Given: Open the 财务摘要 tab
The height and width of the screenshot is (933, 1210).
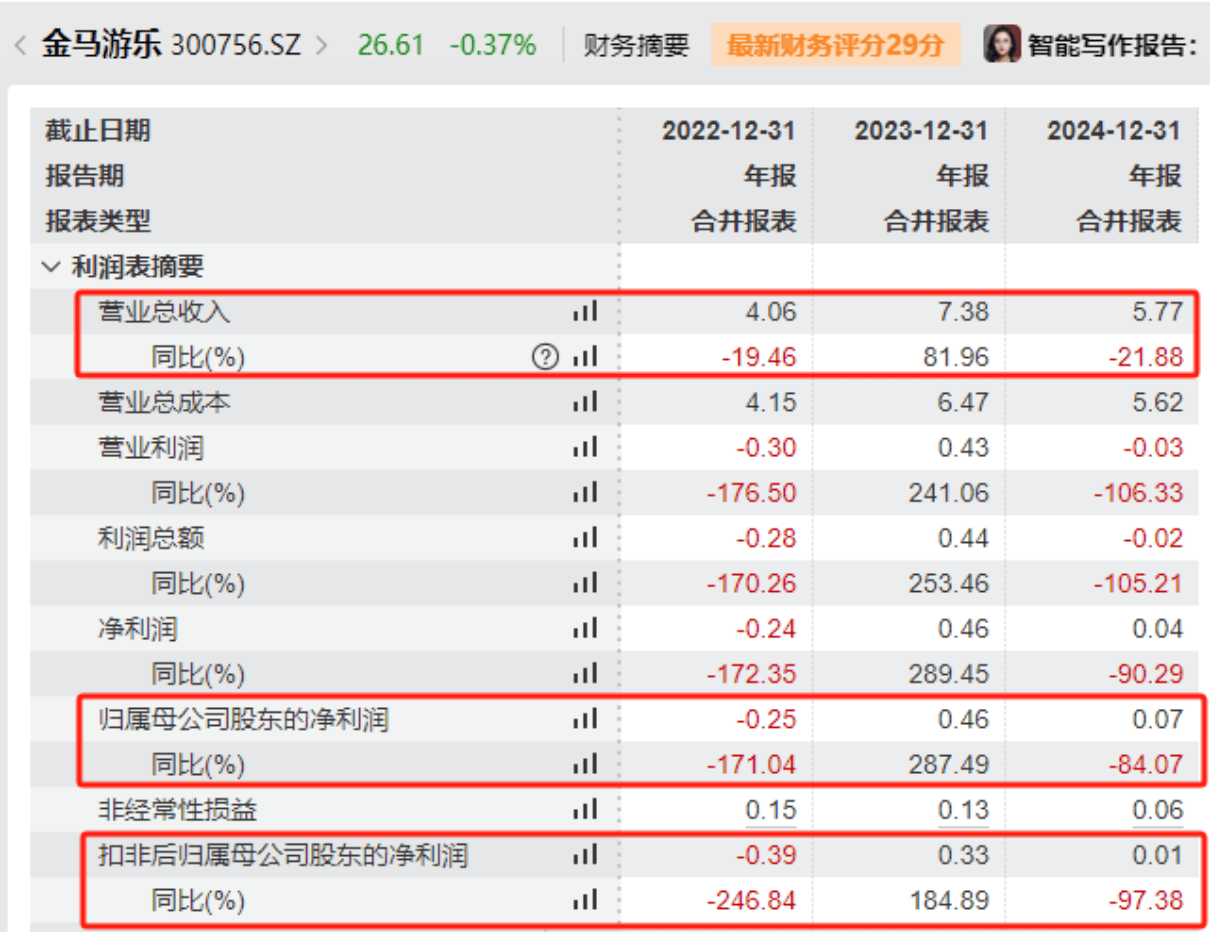Looking at the screenshot, I should tap(636, 45).
